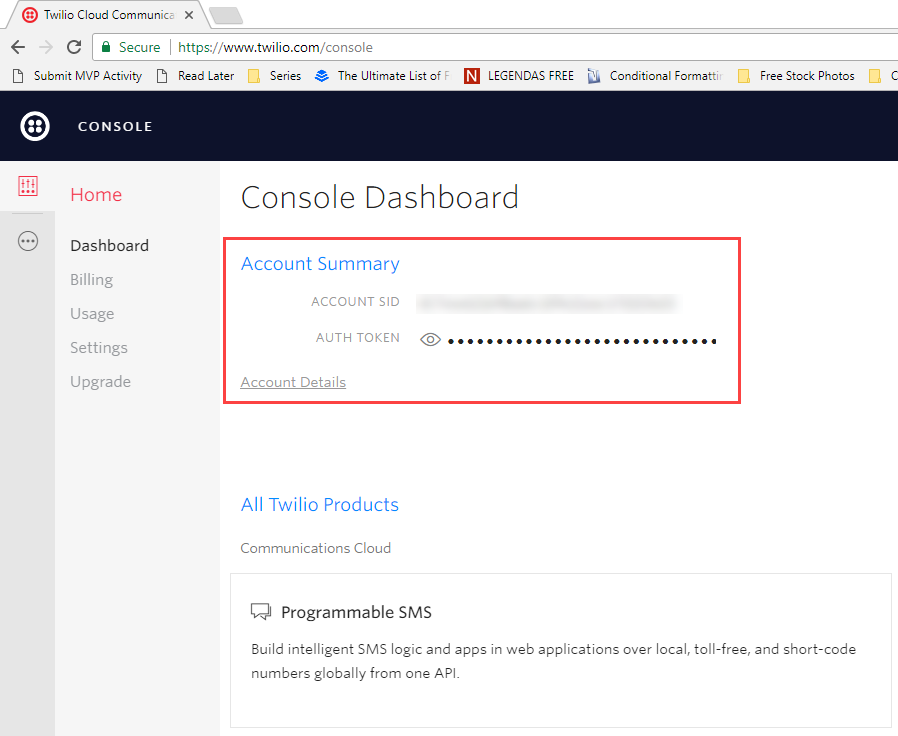
Task: Click the CONSOLE header label
Action: click(115, 127)
